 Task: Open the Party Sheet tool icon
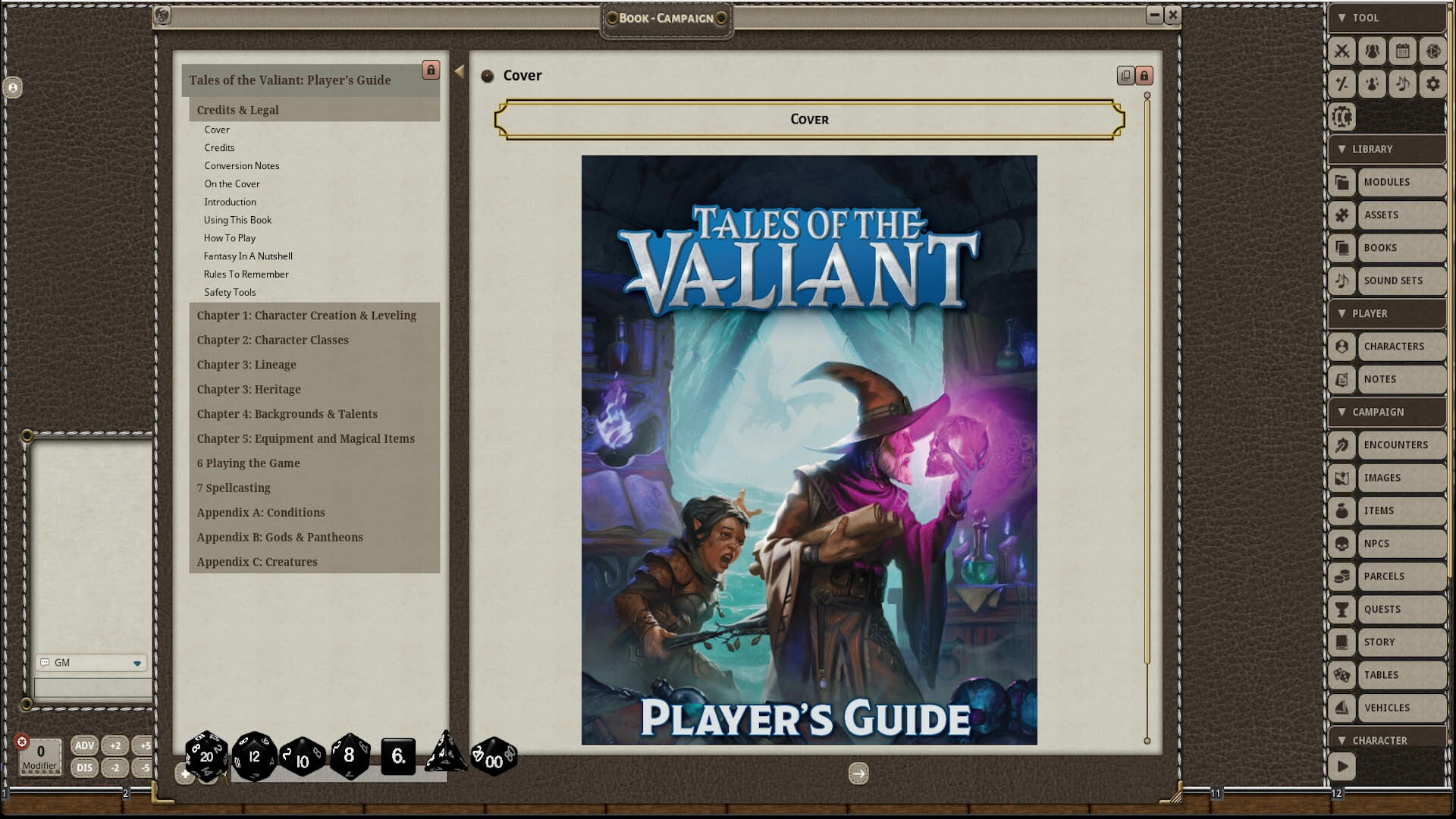coord(1373,52)
